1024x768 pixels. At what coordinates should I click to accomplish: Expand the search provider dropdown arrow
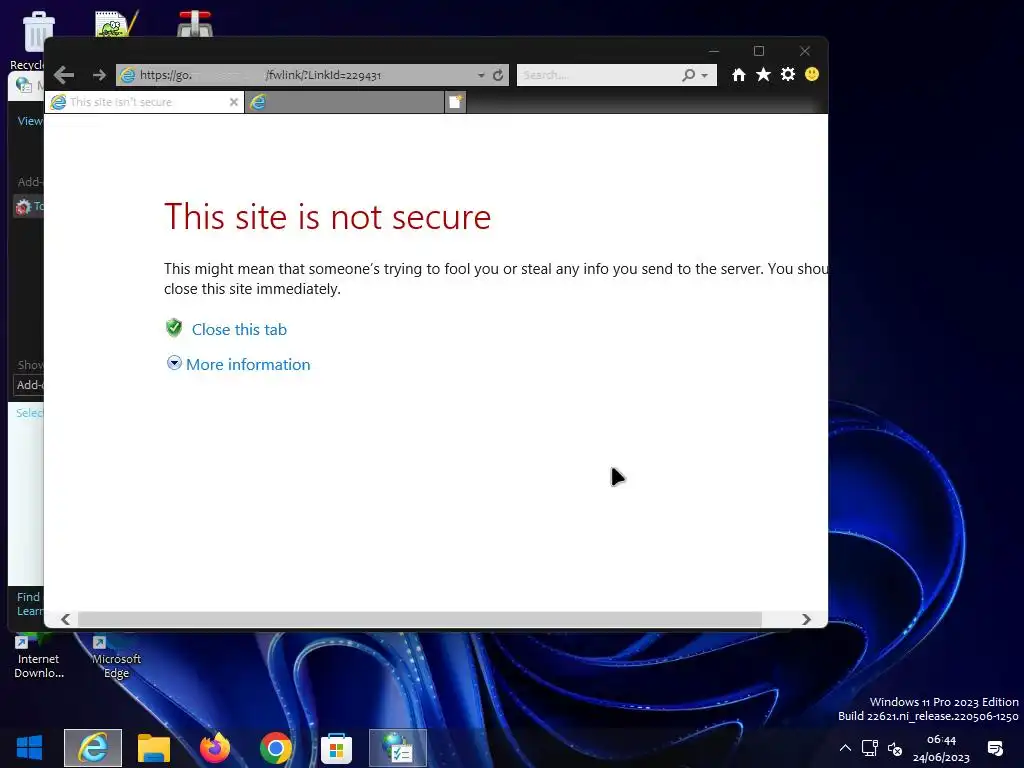click(x=705, y=76)
